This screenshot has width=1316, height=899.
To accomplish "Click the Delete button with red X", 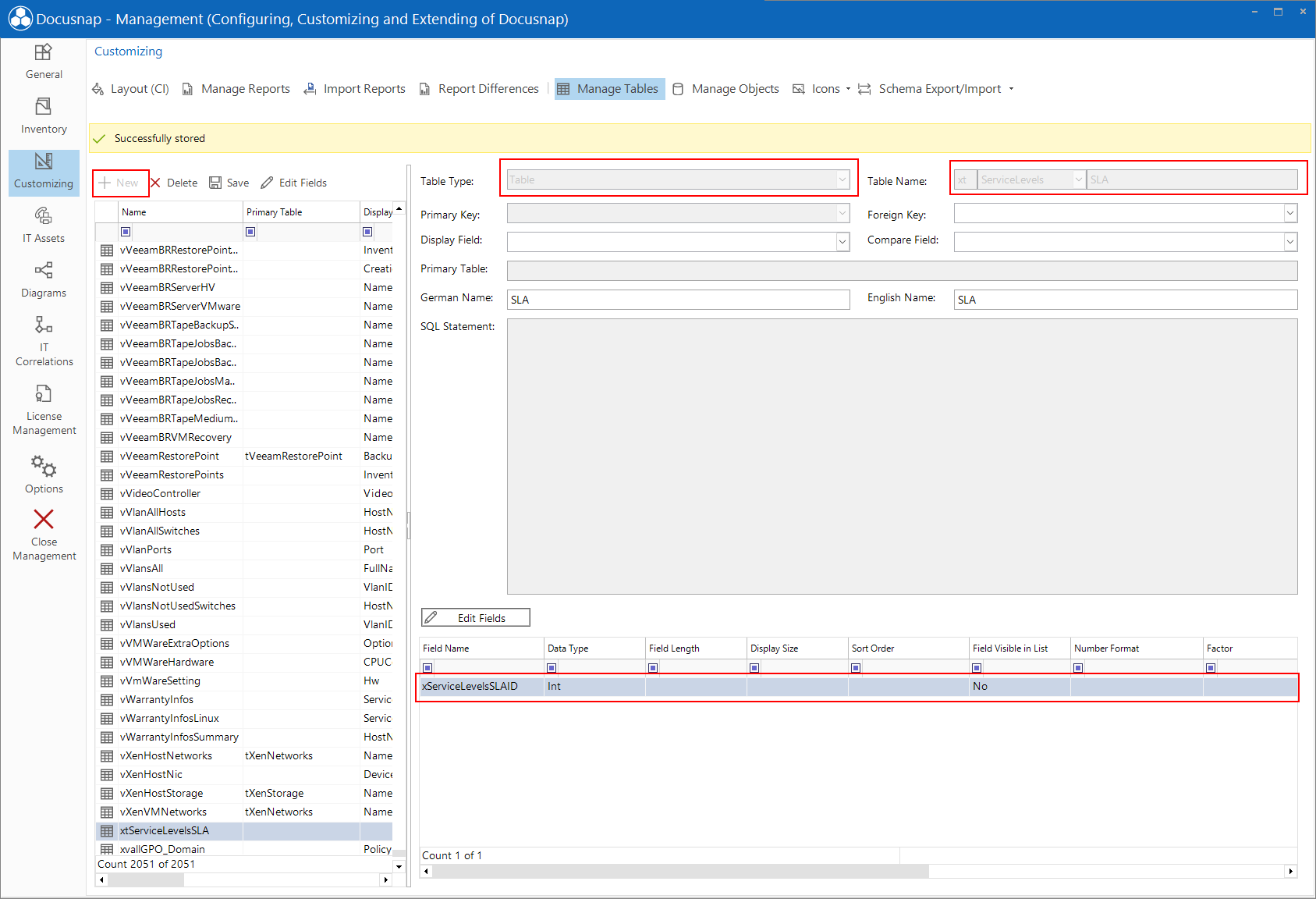I will pyautogui.click(x=174, y=183).
